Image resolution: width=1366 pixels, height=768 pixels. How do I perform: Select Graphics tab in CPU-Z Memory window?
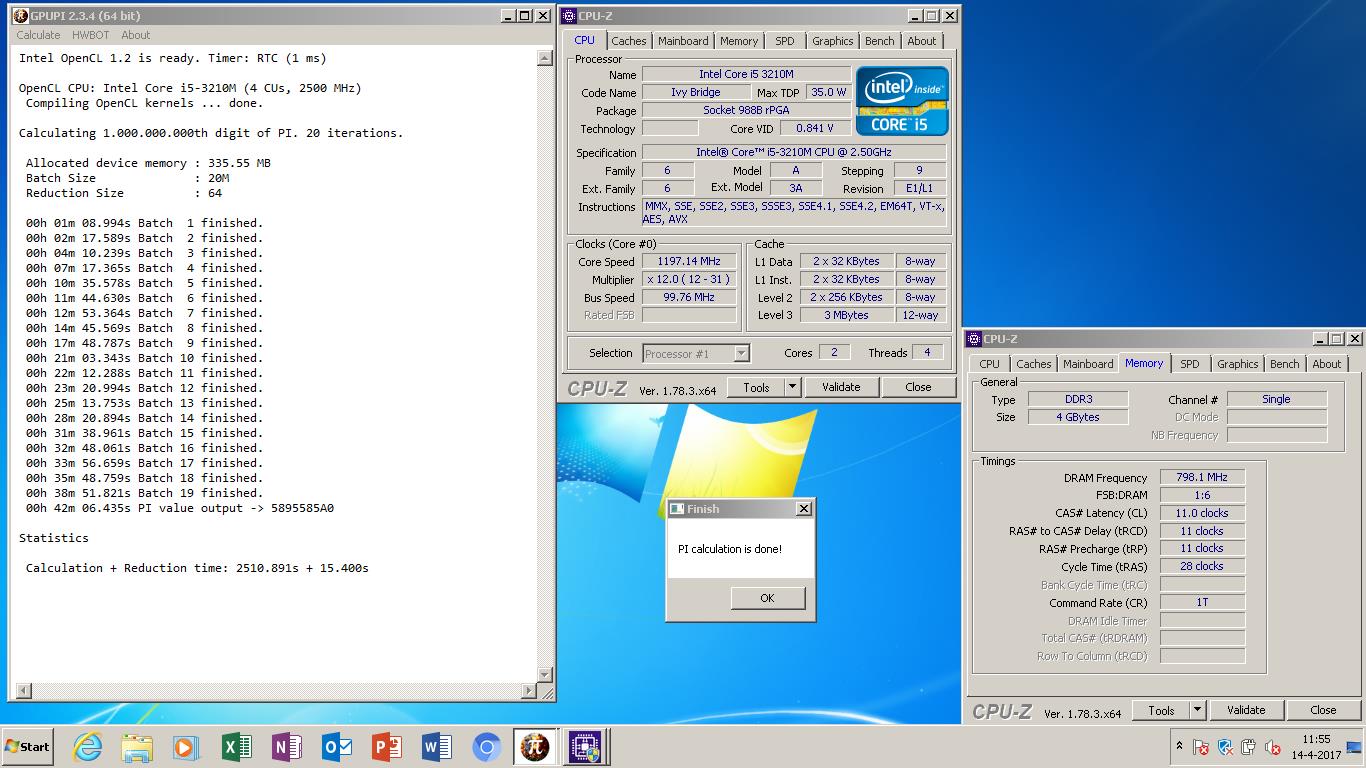click(x=1237, y=364)
